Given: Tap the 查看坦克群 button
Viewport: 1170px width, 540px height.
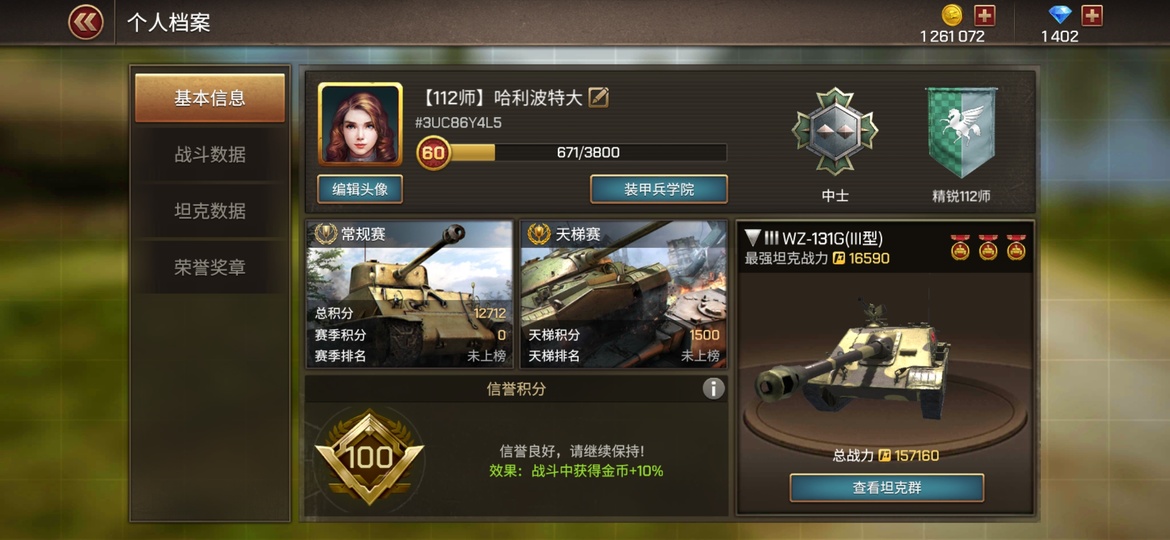Looking at the screenshot, I should 886,489.
